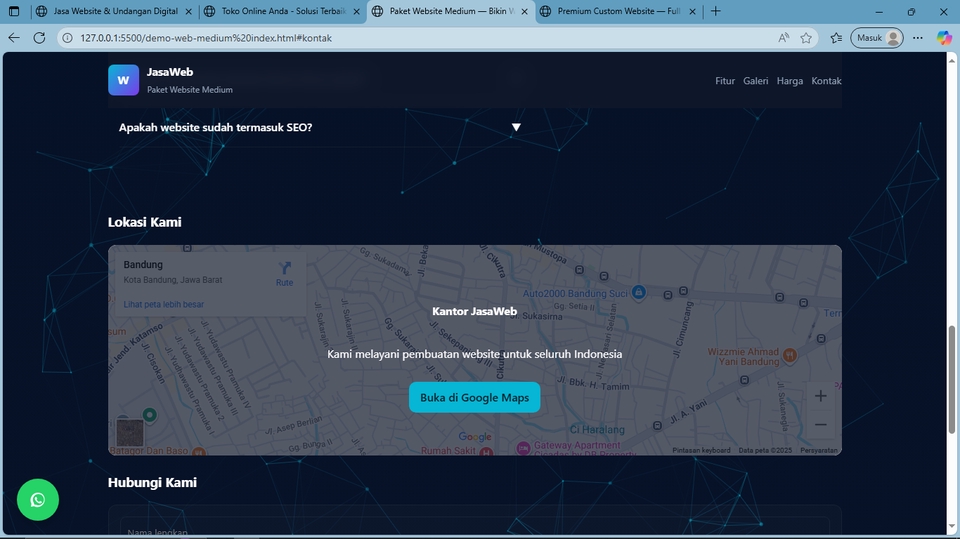Reload the page with the refresh icon
The height and width of the screenshot is (539, 960).
(x=39, y=38)
